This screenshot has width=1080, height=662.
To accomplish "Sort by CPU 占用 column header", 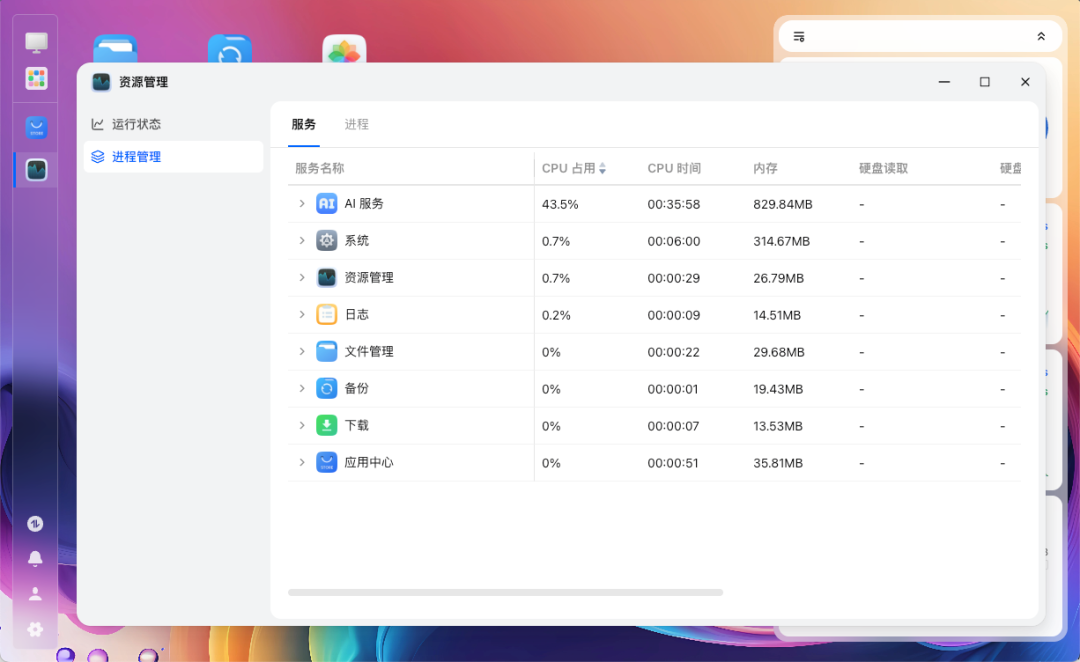I will click(x=573, y=169).
